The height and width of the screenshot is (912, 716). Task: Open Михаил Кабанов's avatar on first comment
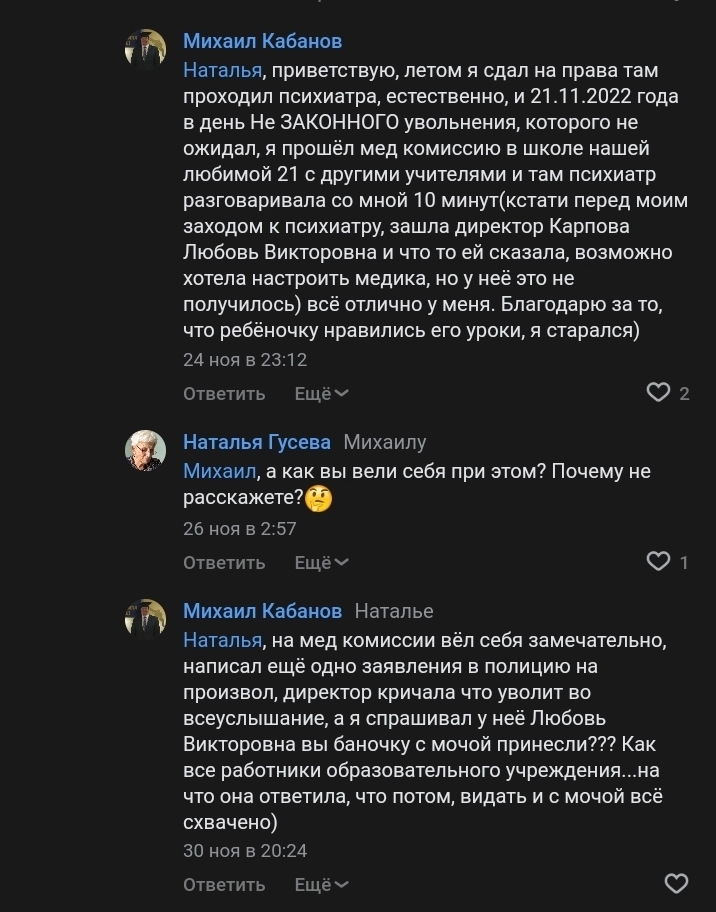(x=145, y=49)
